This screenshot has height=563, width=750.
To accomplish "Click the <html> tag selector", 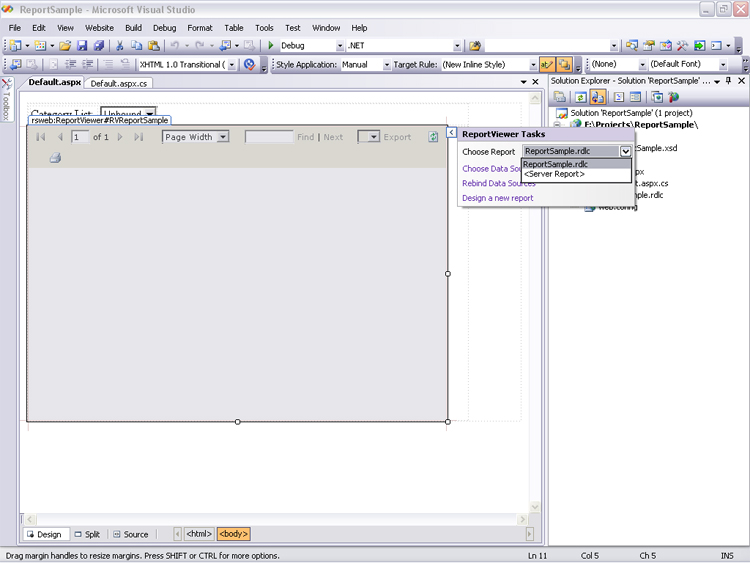I will click(199, 534).
